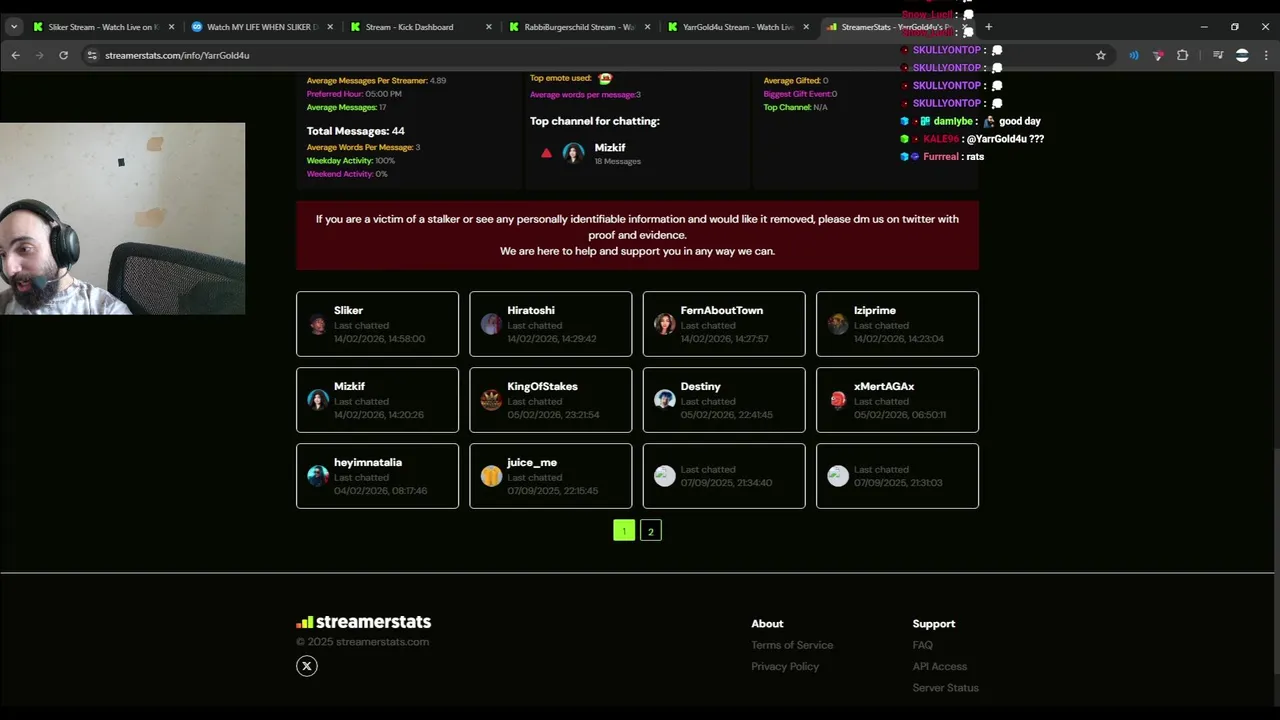Open the browser extensions puzzle icon
The height and width of the screenshot is (720, 1280).
(x=1182, y=55)
